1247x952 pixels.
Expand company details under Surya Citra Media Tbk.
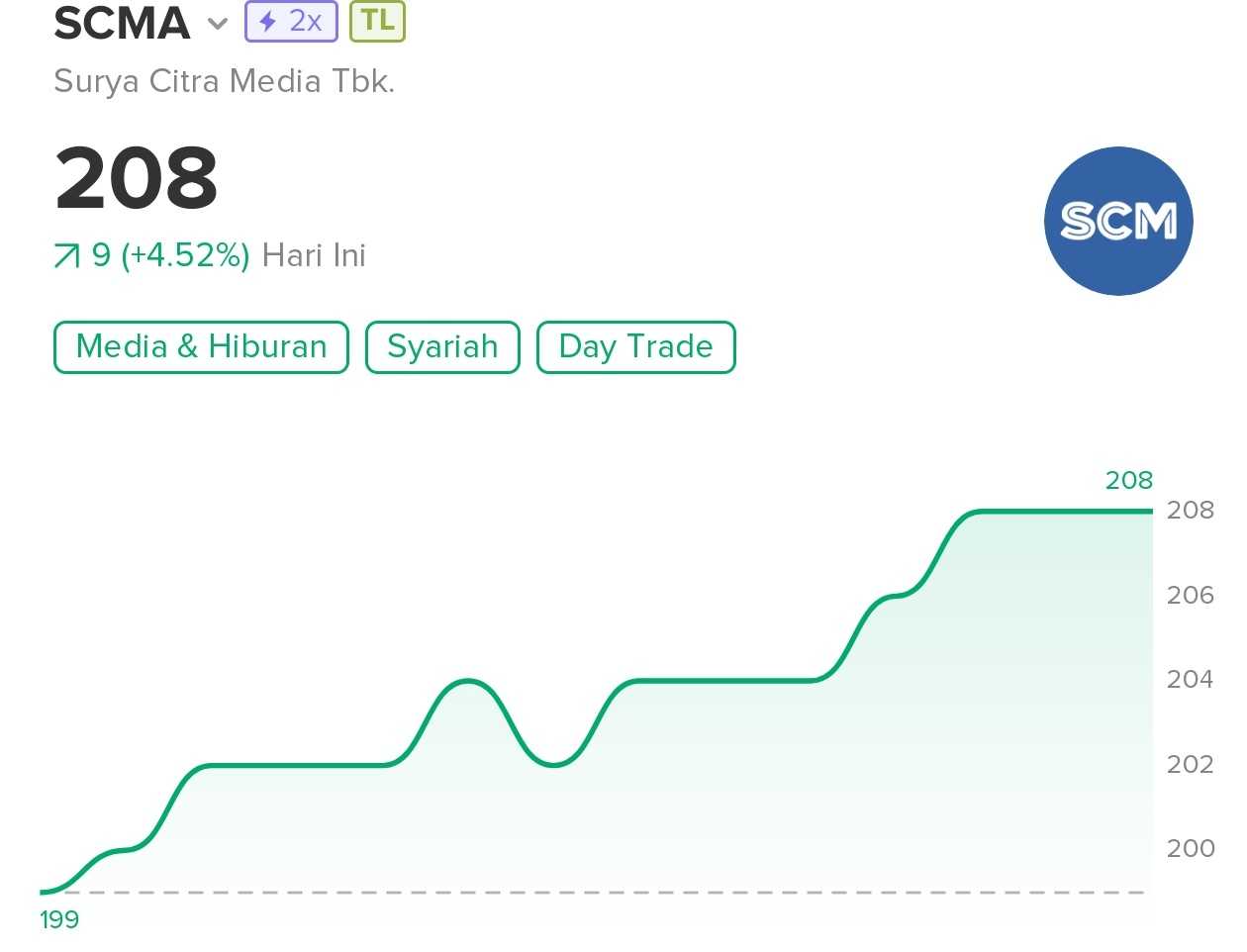click(x=225, y=81)
